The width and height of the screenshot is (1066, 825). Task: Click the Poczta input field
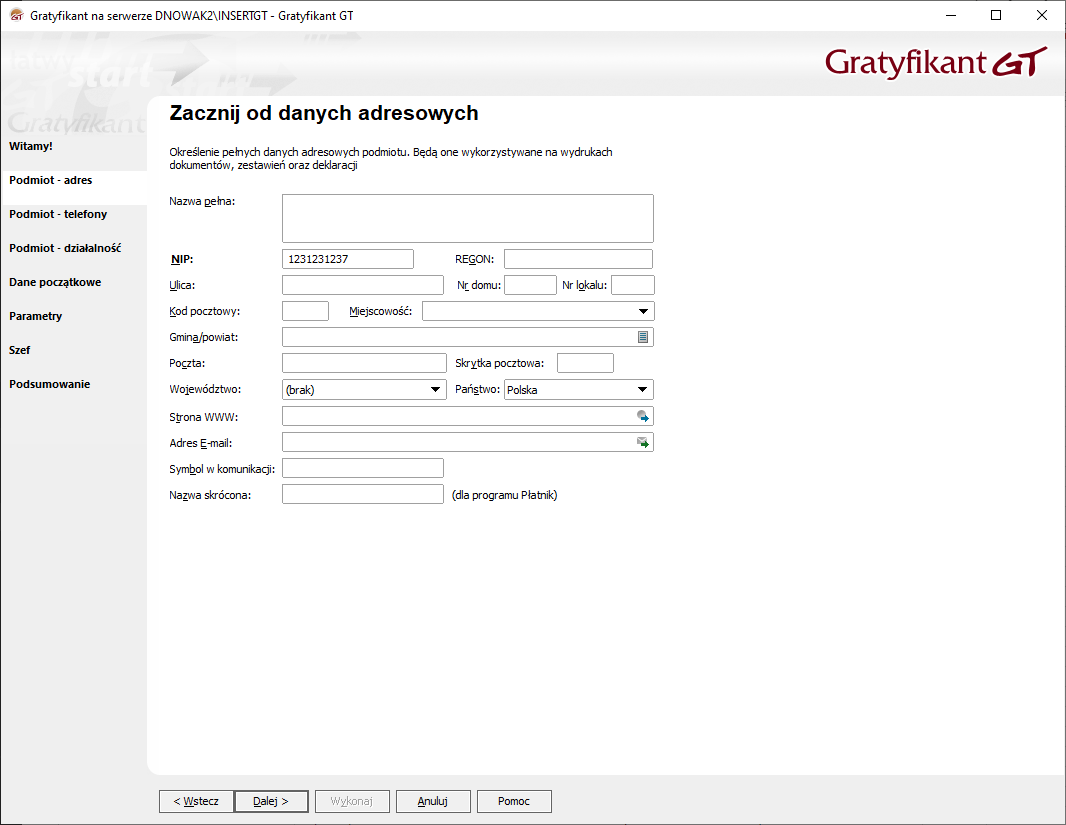click(x=364, y=363)
